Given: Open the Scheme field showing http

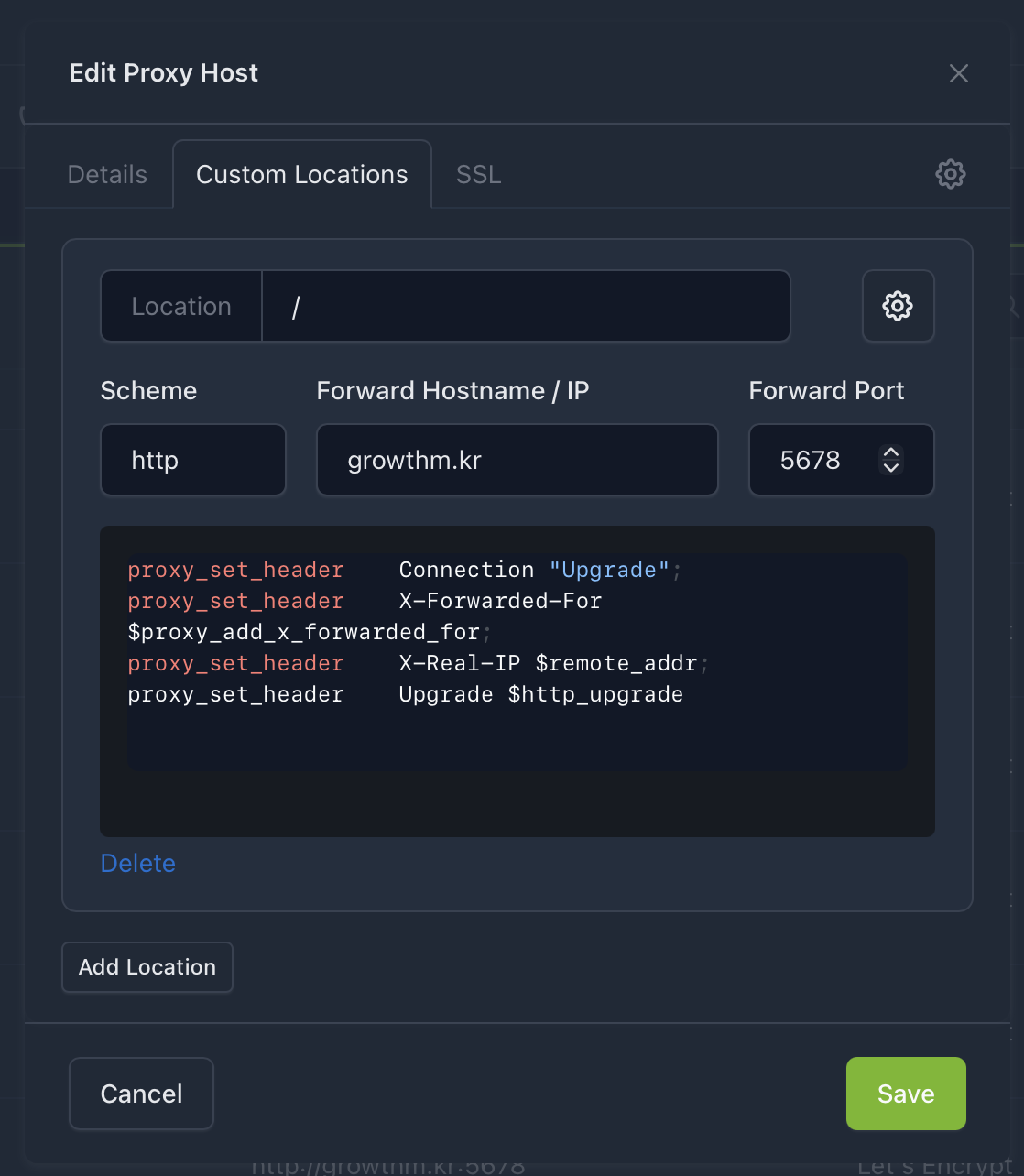Looking at the screenshot, I should [x=192, y=460].
